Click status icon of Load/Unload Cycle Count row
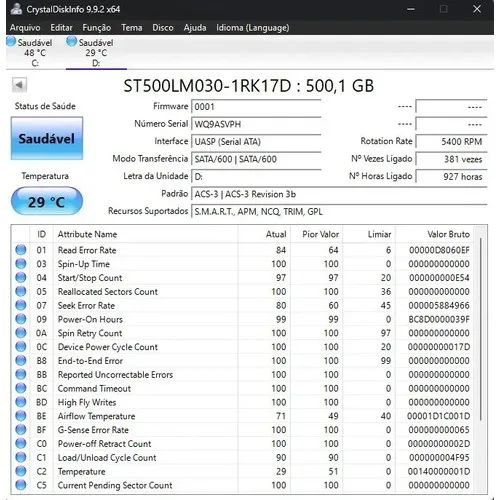The width and height of the screenshot is (500, 500). pos(21,457)
